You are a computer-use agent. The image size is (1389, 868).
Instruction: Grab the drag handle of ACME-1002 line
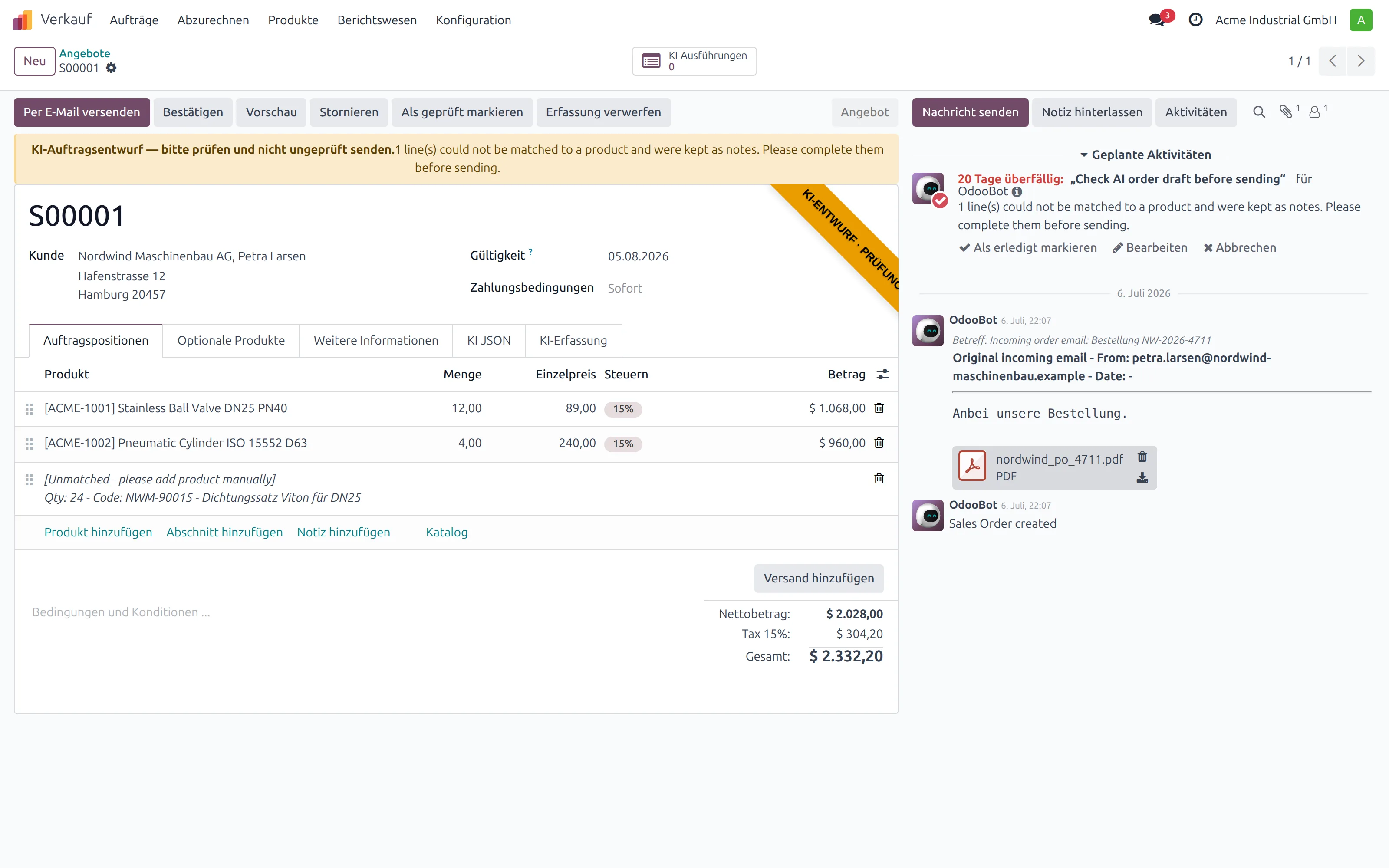point(29,444)
